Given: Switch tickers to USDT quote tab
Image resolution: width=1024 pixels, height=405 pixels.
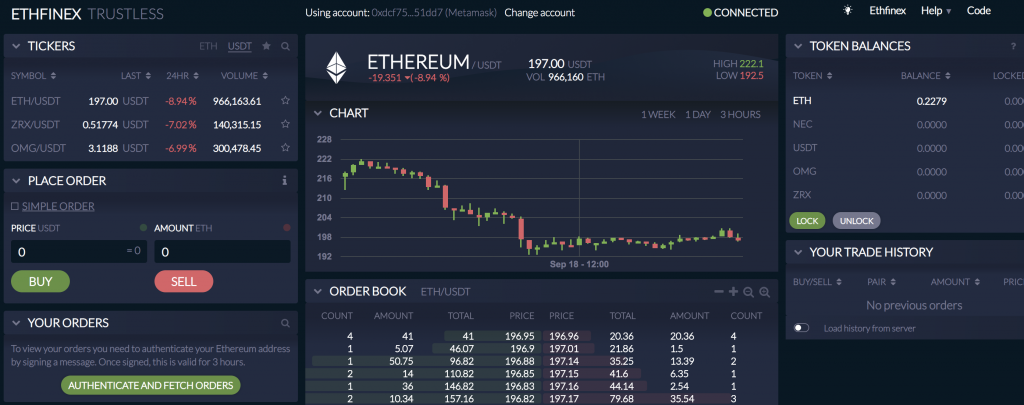Looking at the screenshot, I should pos(240,46).
